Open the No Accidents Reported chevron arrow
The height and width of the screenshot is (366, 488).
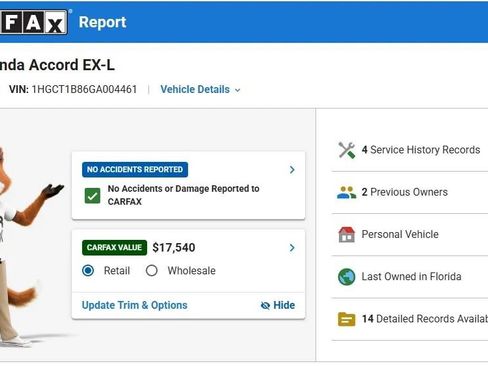point(292,170)
